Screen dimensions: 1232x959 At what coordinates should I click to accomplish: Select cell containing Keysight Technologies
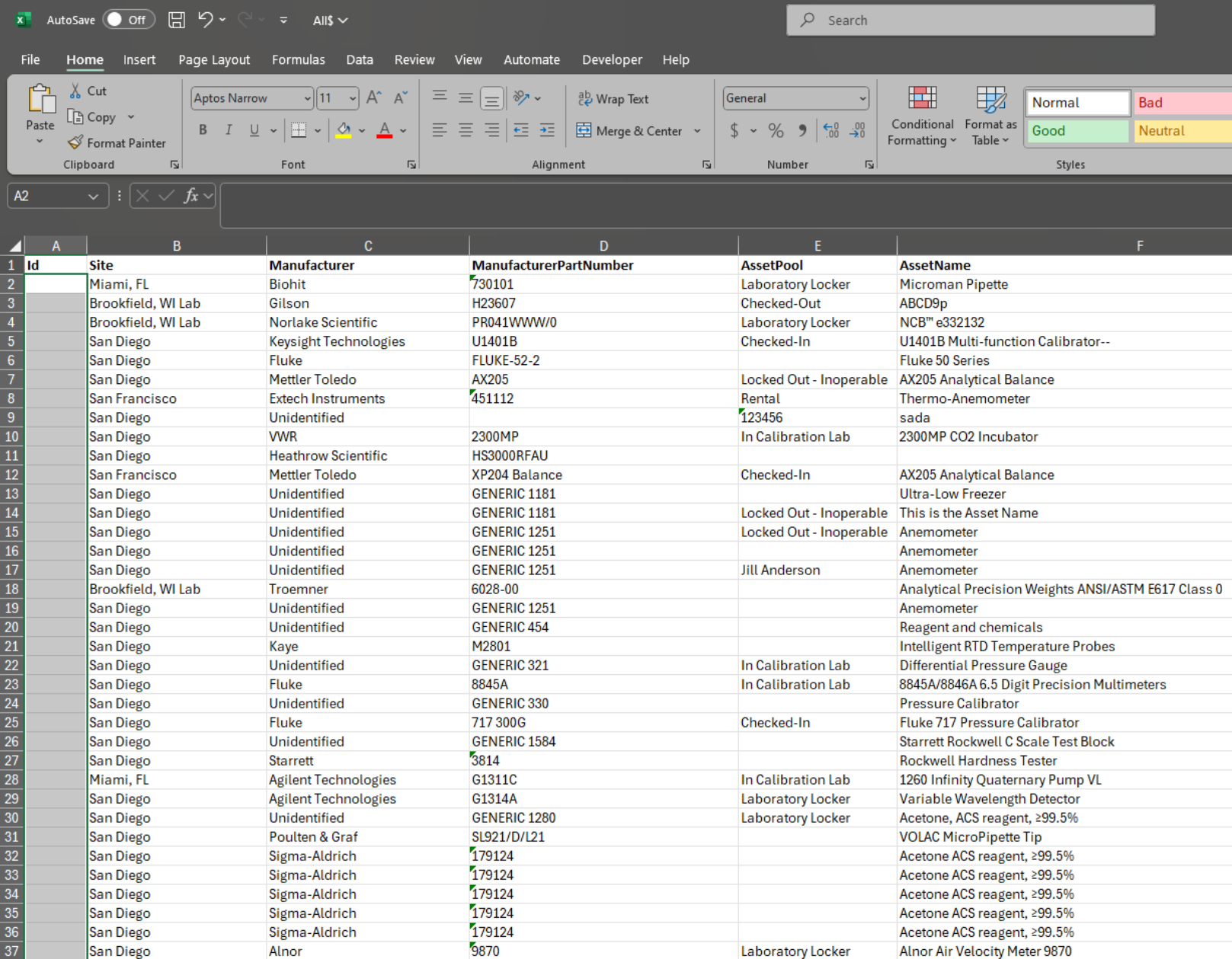[368, 341]
